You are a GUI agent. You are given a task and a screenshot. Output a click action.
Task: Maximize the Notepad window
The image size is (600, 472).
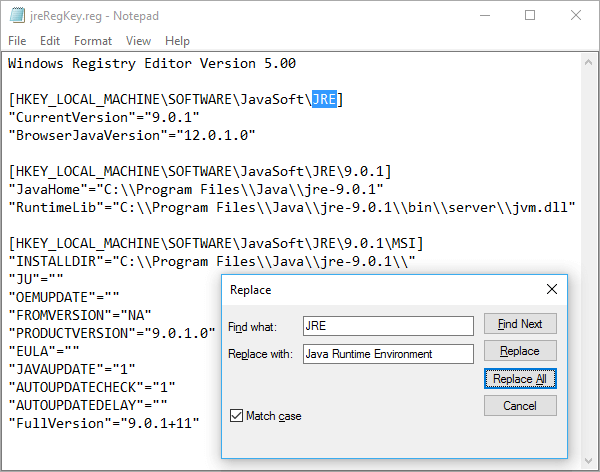[530, 15]
